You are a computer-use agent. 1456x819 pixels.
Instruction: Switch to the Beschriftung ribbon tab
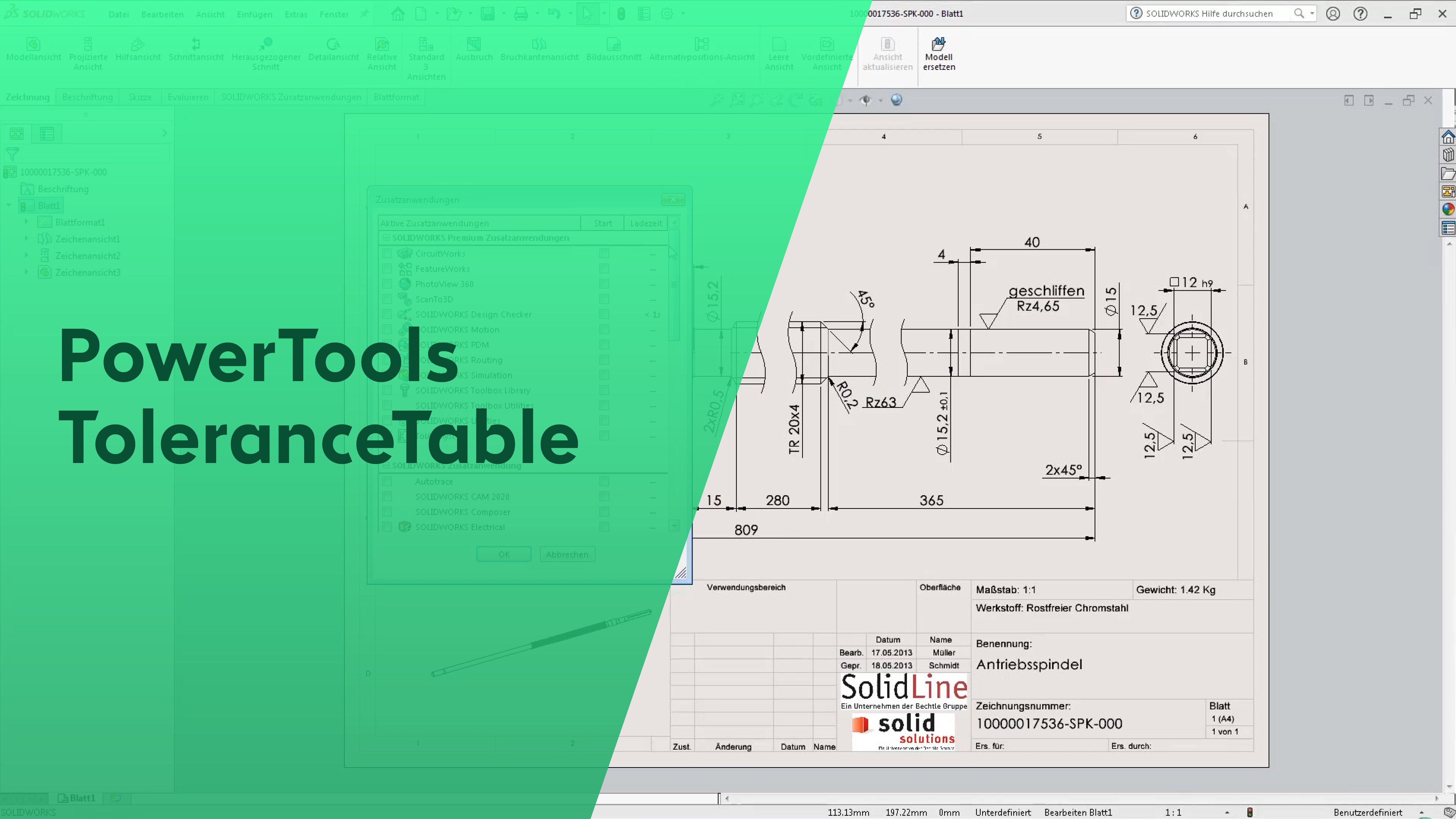pyautogui.click(x=88, y=97)
